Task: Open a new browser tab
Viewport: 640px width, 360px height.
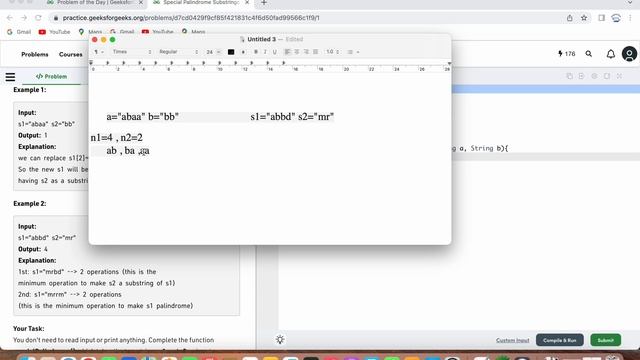Action: [264, 3]
